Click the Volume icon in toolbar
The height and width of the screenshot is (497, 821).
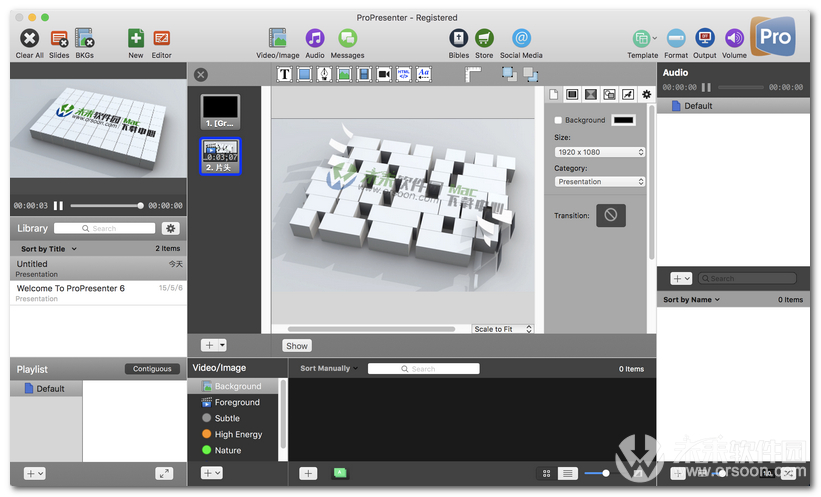point(734,39)
